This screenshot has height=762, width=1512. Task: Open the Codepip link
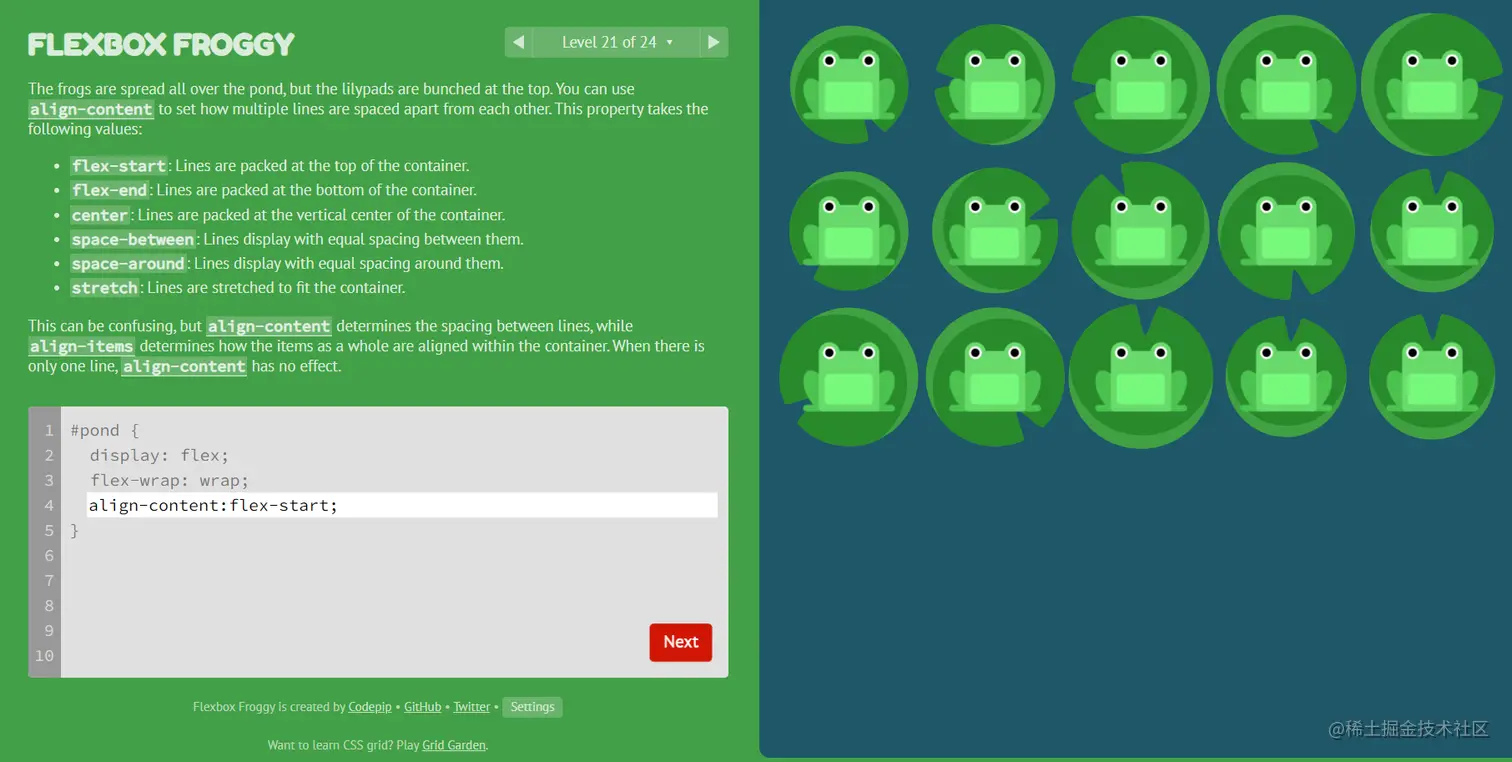370,707
